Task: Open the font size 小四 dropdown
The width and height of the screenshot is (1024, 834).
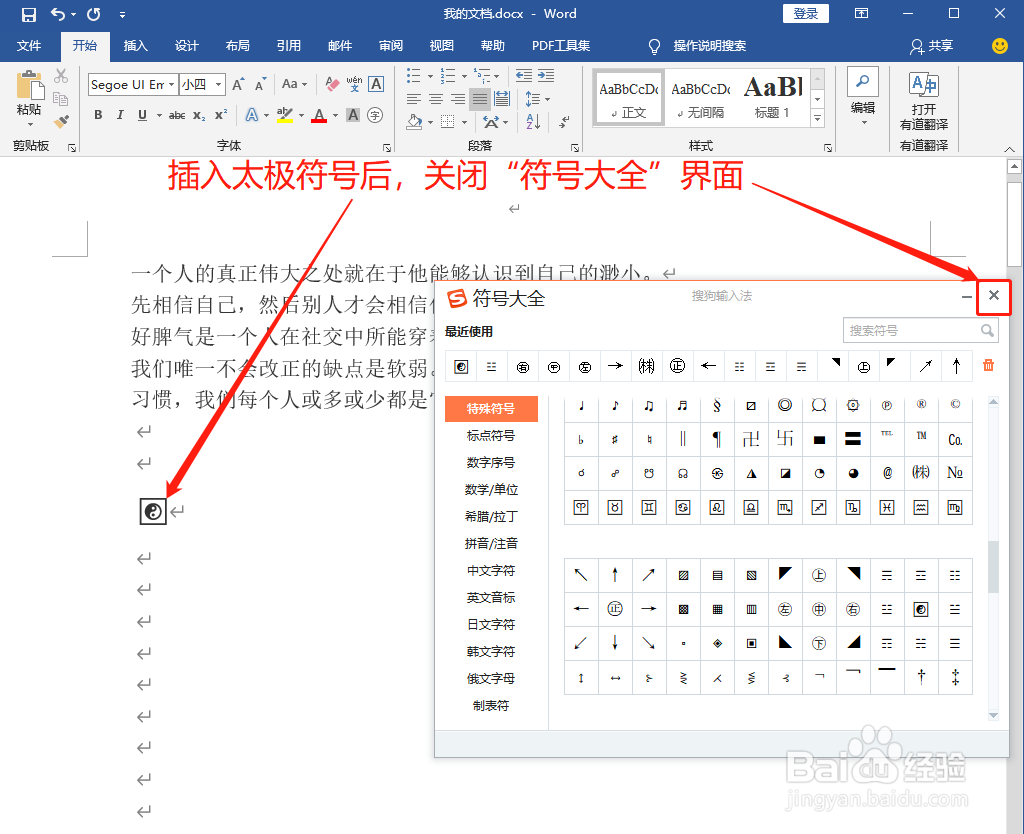Action: pos(218,84)
